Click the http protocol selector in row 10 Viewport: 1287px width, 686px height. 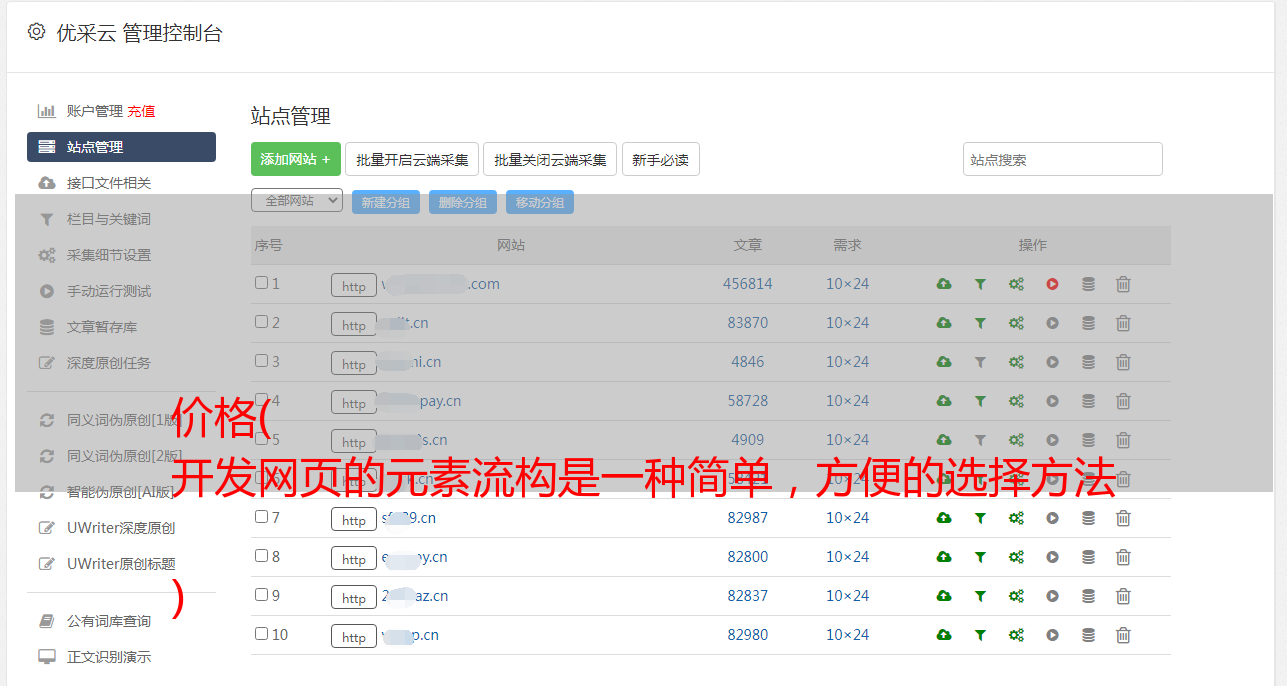point(354,636)
